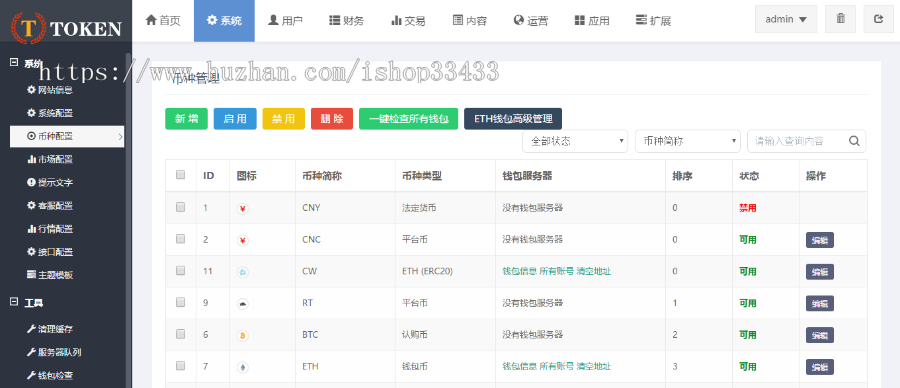Click the ETH钱包高级管理 button
The width and height of the screenshot is (900, 388).
coord(513,119)
